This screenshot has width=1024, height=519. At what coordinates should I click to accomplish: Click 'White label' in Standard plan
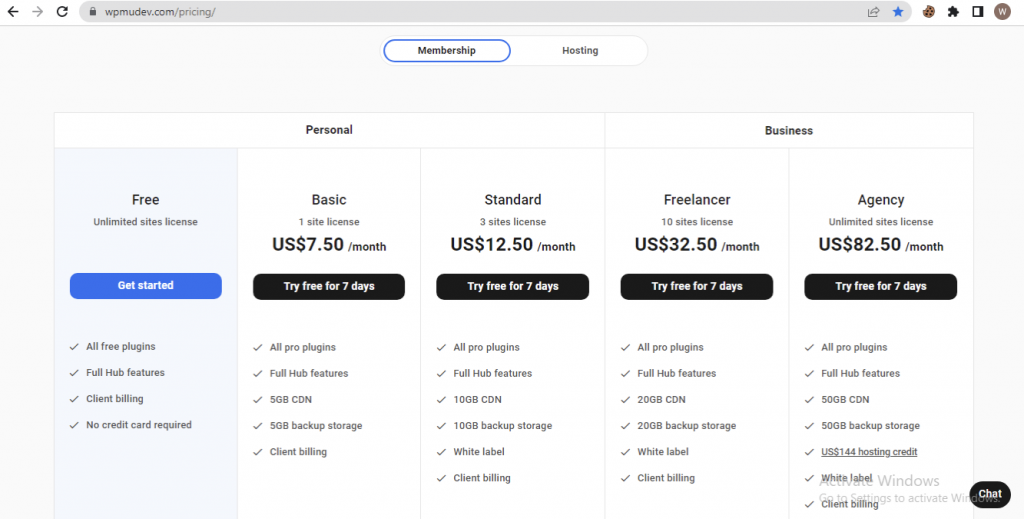tap(479, 452)
